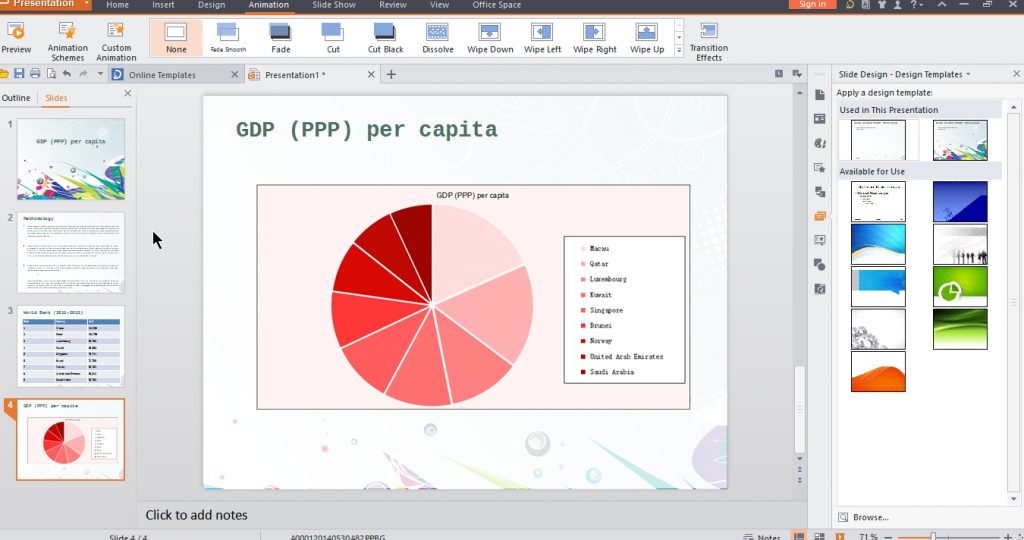This screenshot has width=1024, height=540.
Task: Close the Slide Design task pane
Action: [x=1016, y=74]
